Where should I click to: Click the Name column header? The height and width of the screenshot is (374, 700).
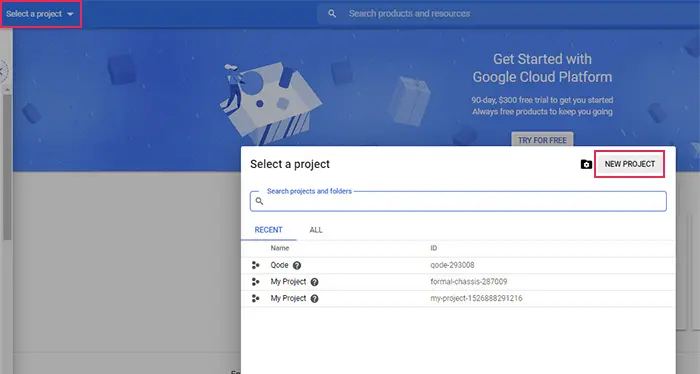pyautogui.click(x=279, y=248)
